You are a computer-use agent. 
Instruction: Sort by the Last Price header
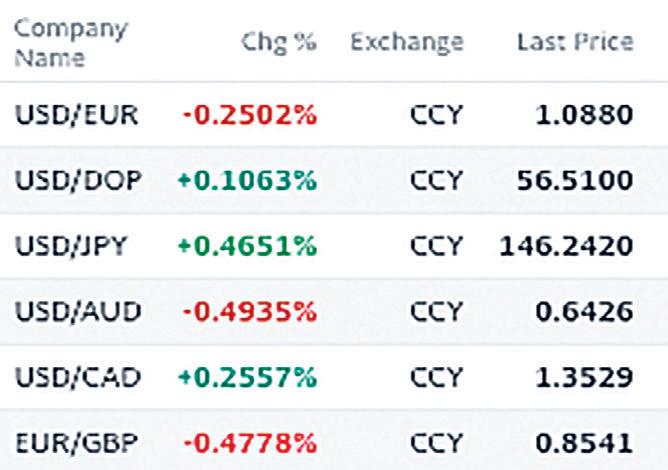574,42
